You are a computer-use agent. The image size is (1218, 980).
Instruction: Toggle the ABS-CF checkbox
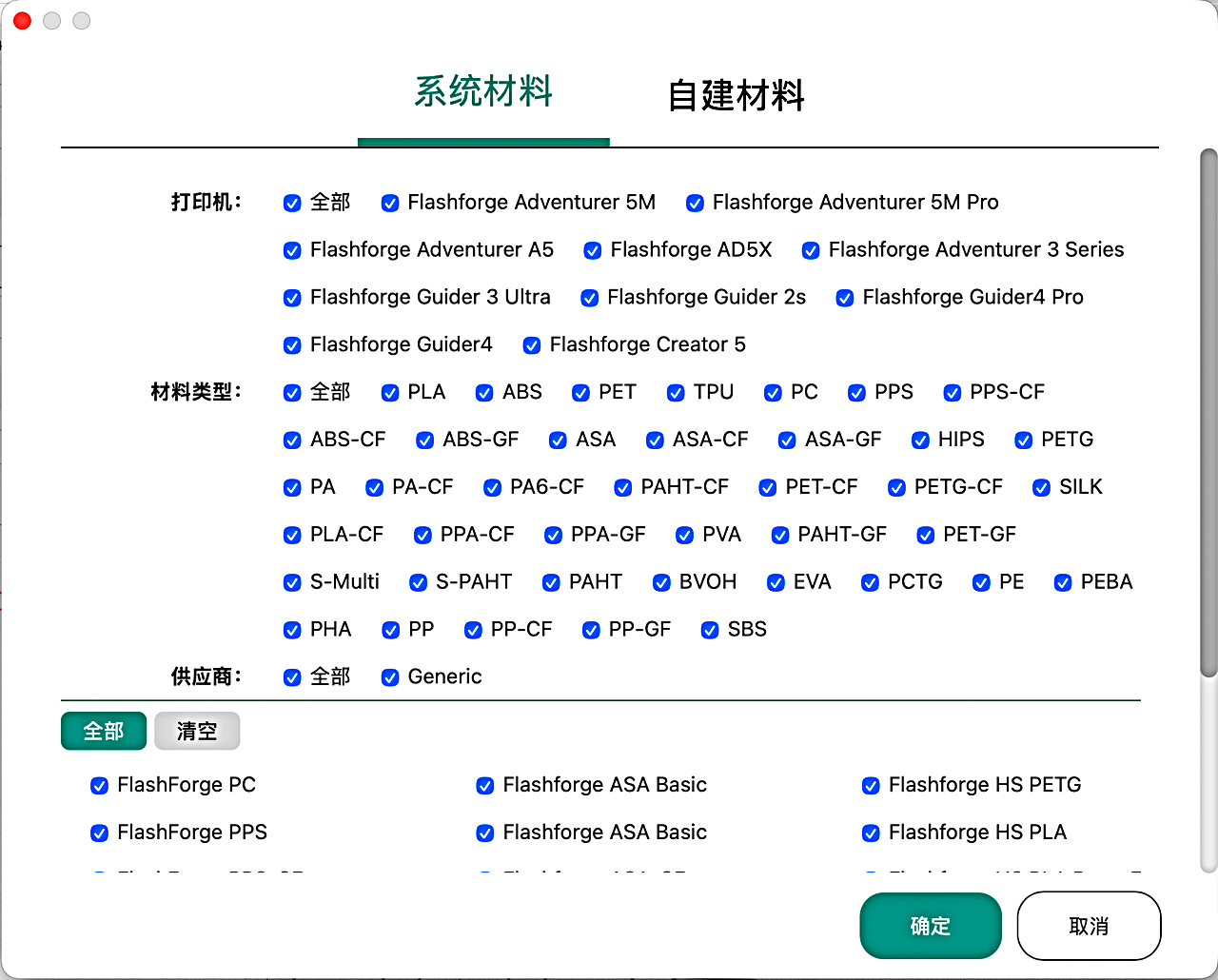tap(292, 441)
